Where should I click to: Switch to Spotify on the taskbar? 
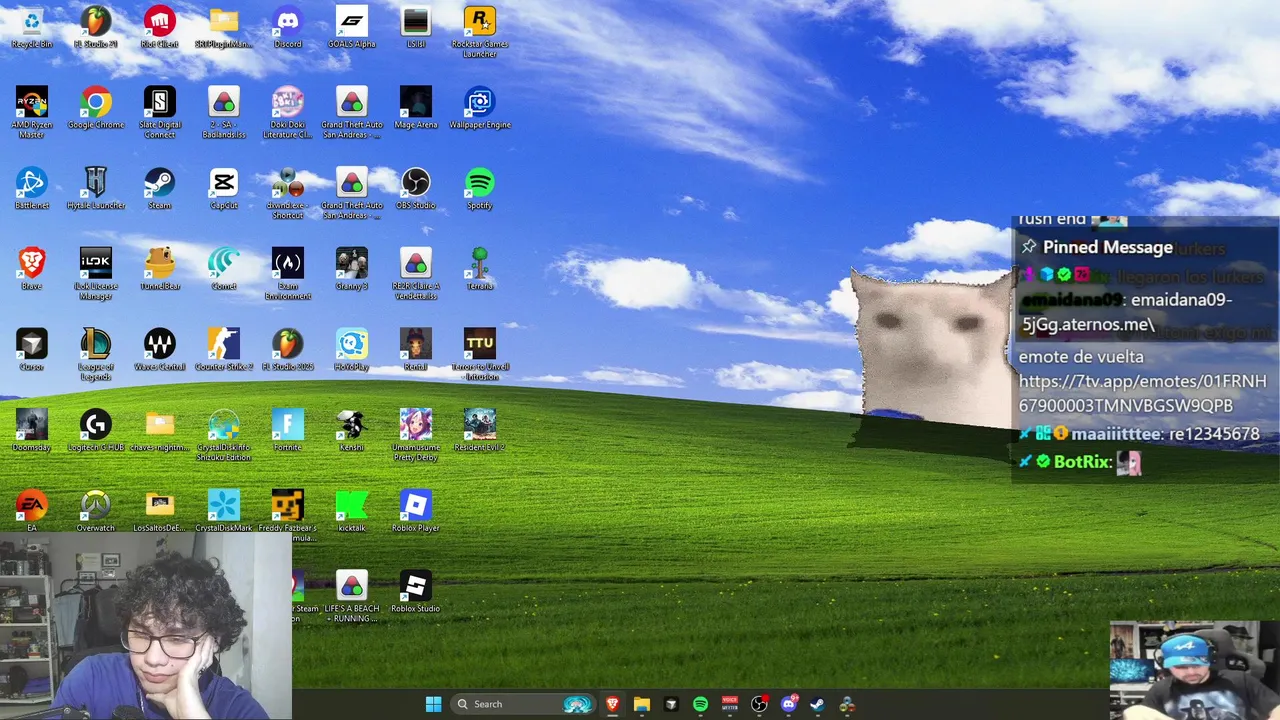[x=700, y=704]
